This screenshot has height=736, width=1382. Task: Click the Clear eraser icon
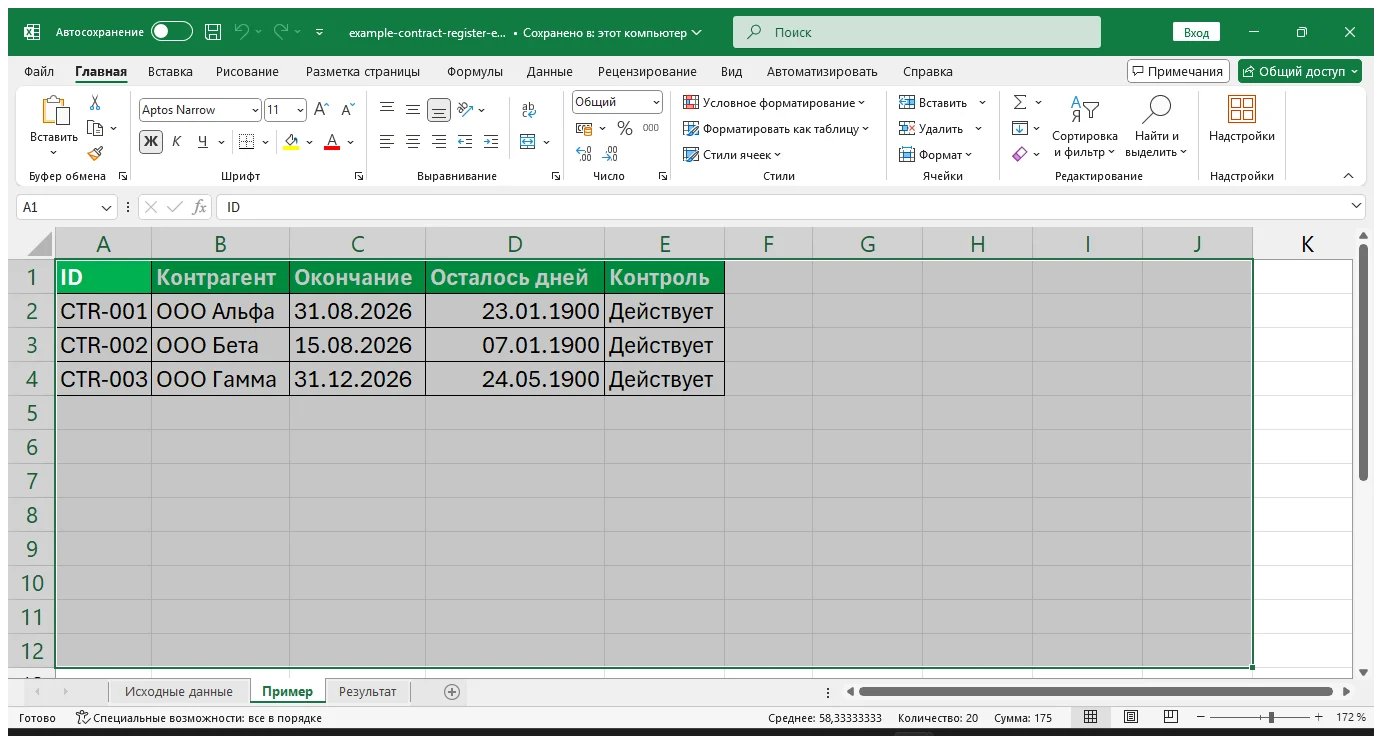(x=1020, y=154)
